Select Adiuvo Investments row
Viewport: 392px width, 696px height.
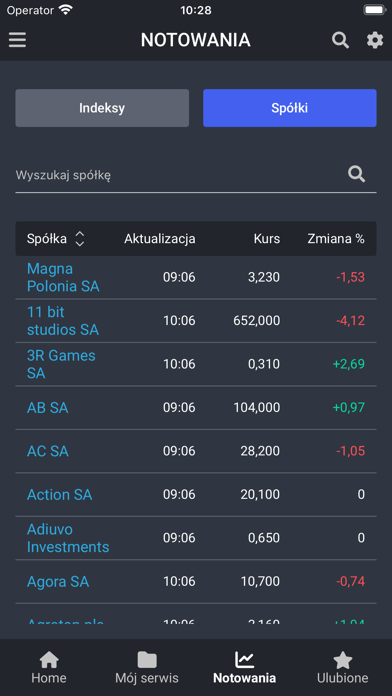[196, 538]
